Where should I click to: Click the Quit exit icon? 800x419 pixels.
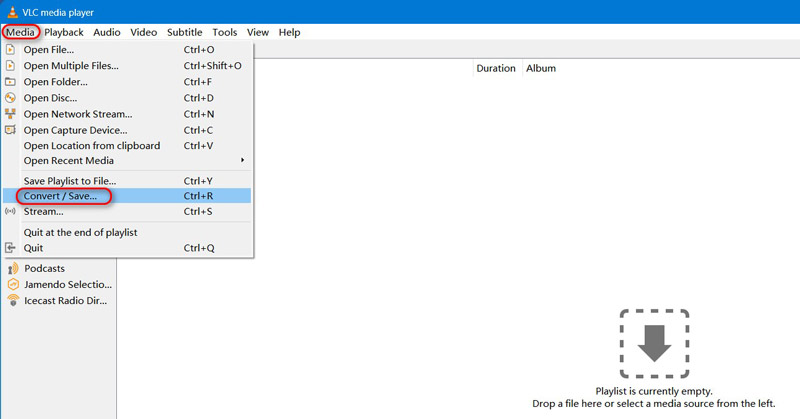[x=10, y=248]
